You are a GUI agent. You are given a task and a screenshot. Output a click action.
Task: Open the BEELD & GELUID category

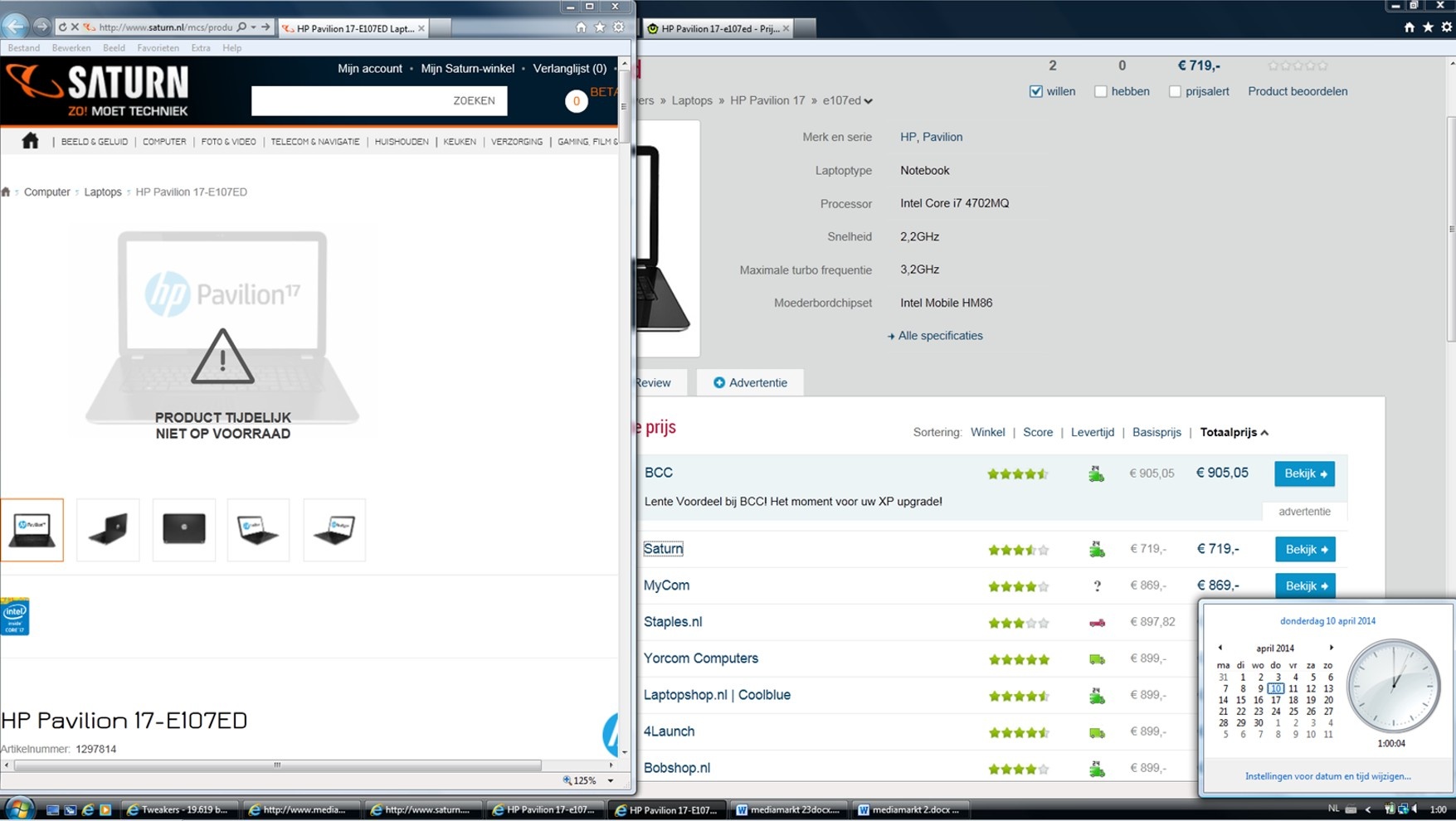[95, 142]
